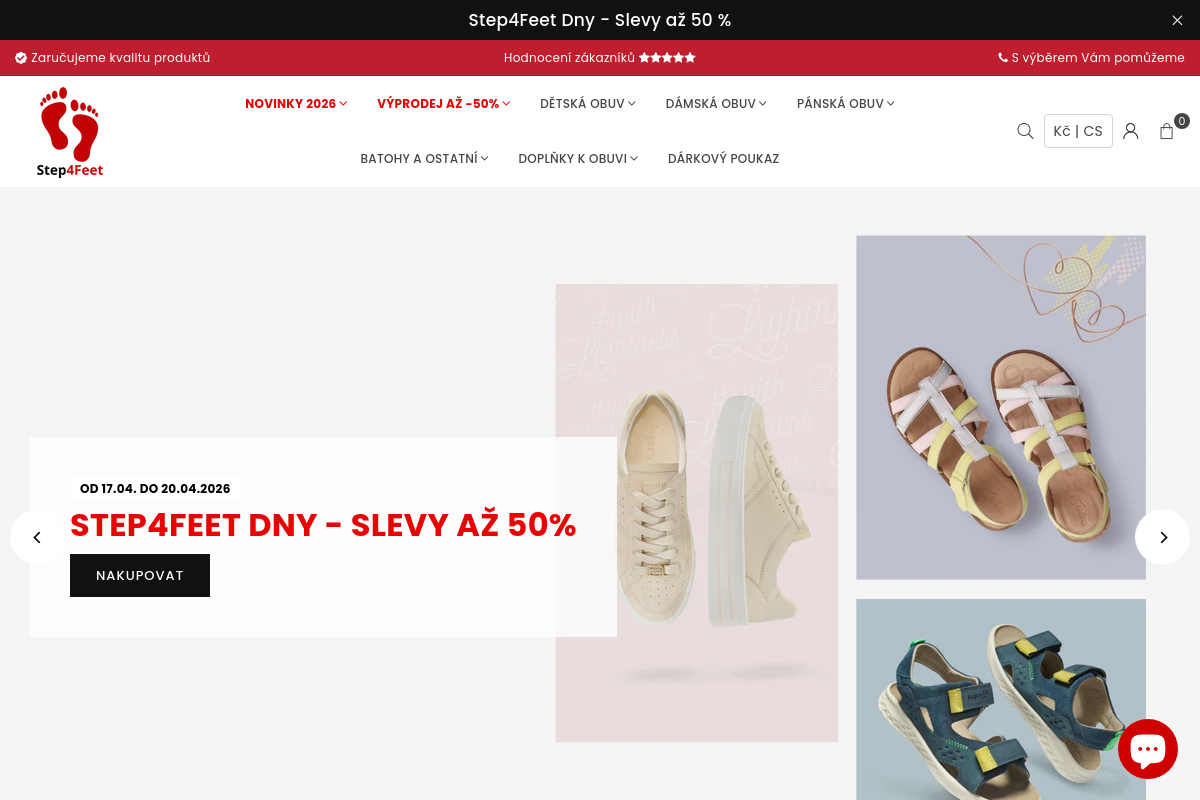Go to Dárkový poukaz page
Image resolution: width=1200 pixels, height=800 pixels.
[x=724, y=158]
